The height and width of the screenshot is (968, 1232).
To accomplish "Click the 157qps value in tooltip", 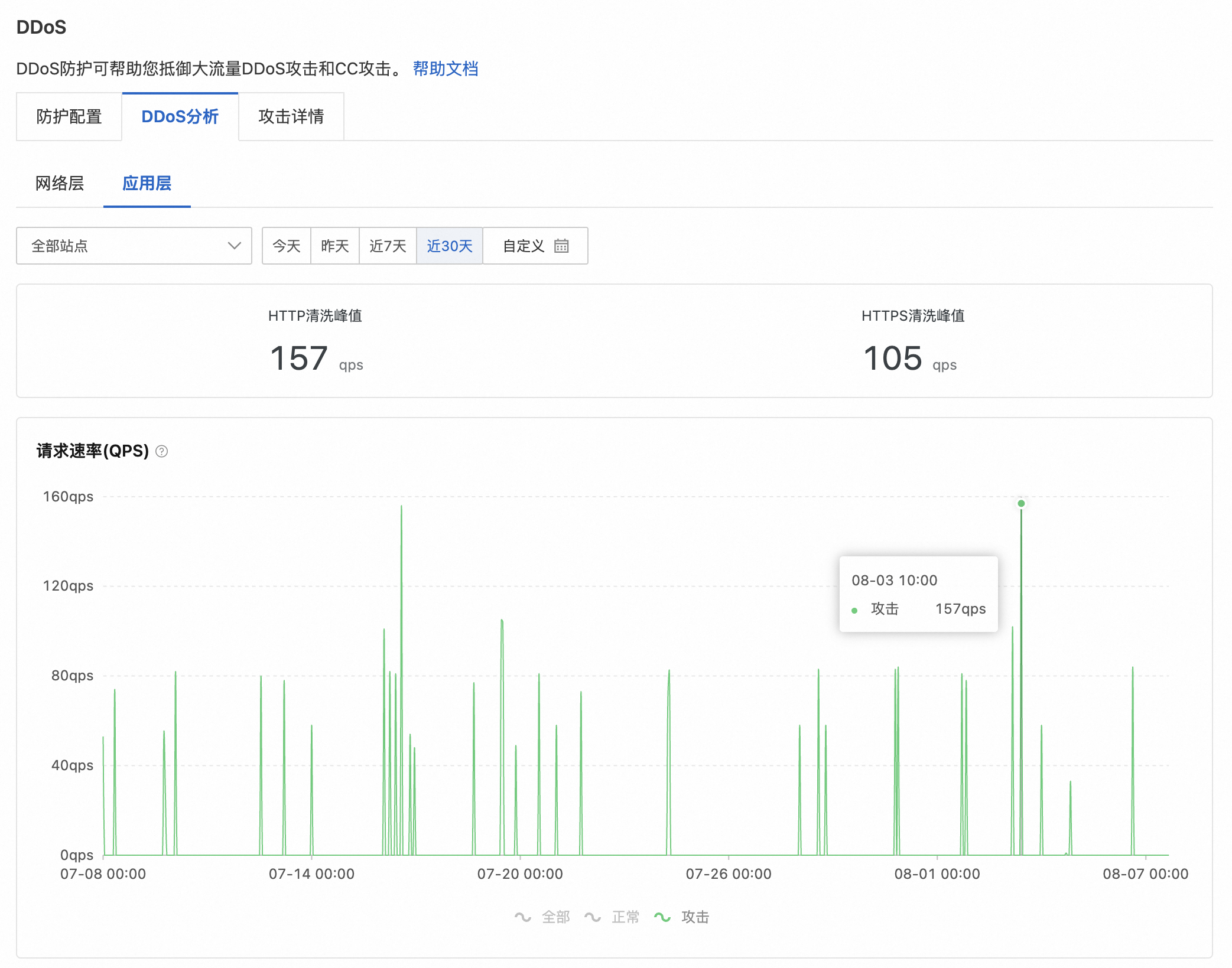I will (x=960, y=608).
